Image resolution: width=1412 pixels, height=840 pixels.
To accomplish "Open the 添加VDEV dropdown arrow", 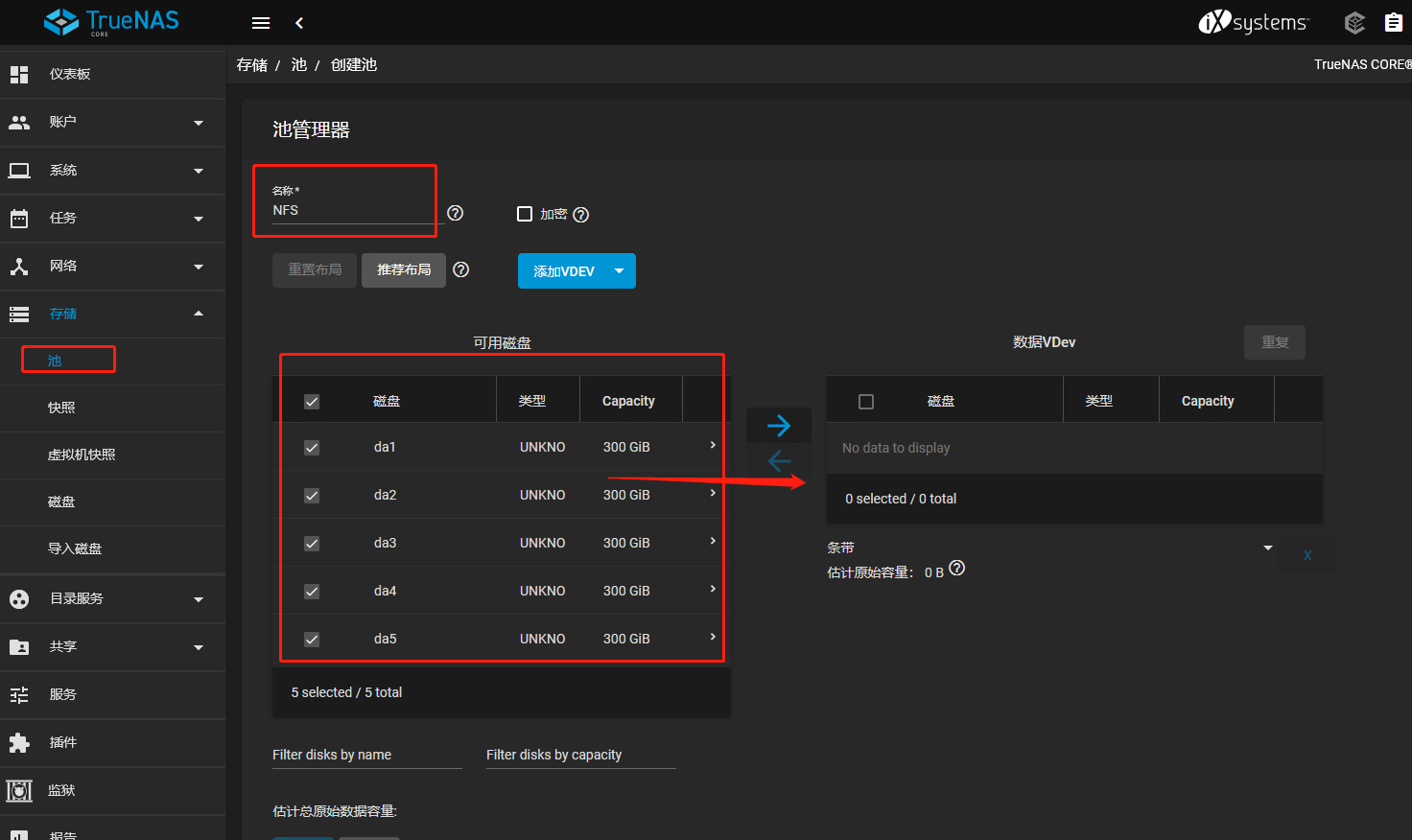I will [620, 271].
